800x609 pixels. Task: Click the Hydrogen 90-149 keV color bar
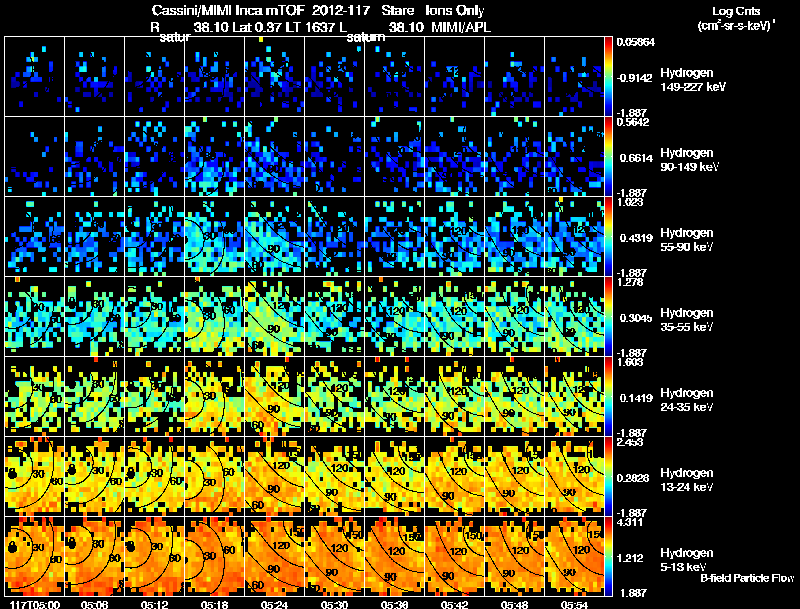pyautogui.click(x=608, y=157)
